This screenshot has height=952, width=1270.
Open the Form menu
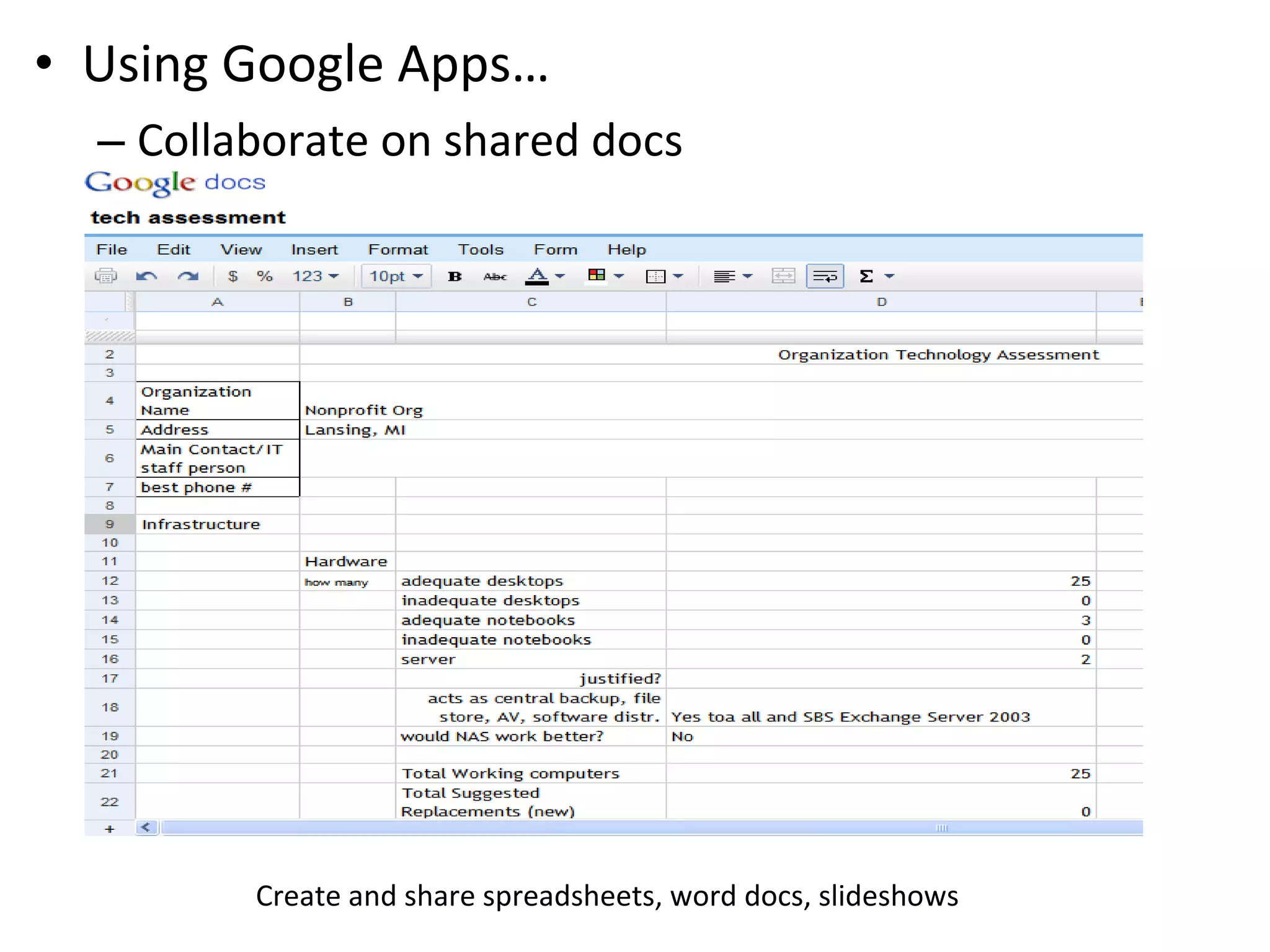point(556,250)
